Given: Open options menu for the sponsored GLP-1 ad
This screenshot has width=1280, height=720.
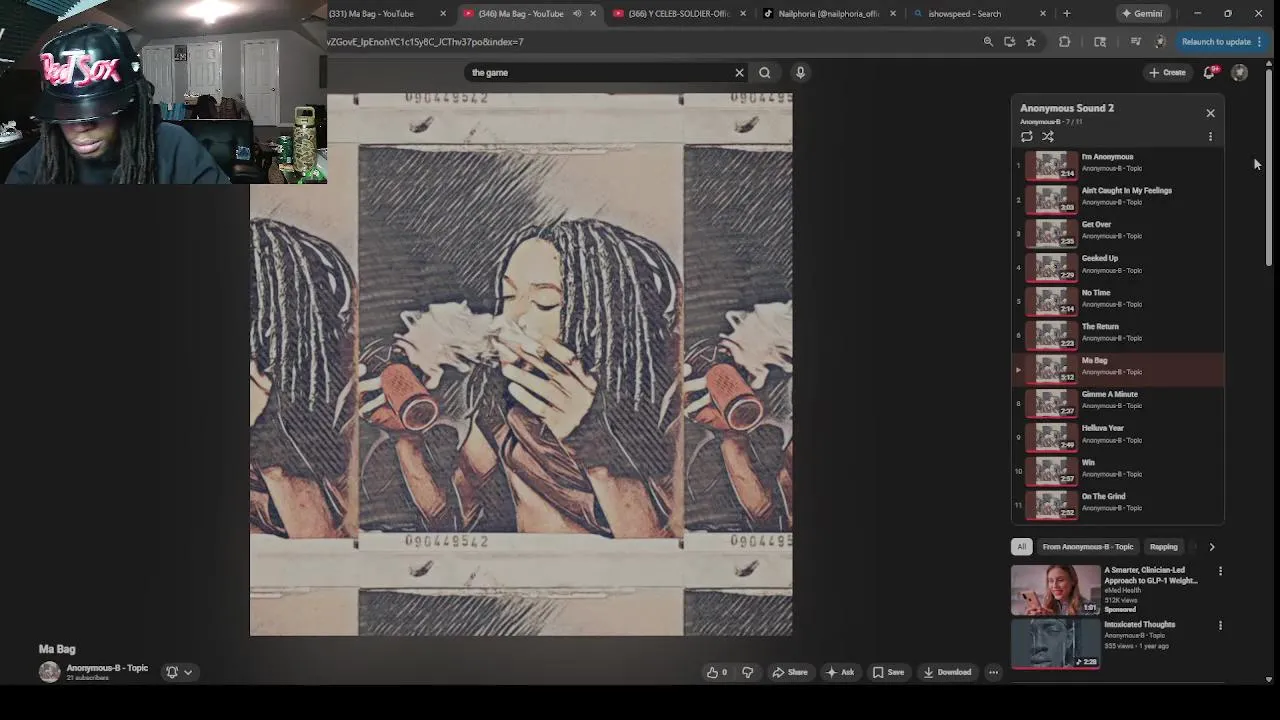Looking at the screenshot, I should point(1220,571).
